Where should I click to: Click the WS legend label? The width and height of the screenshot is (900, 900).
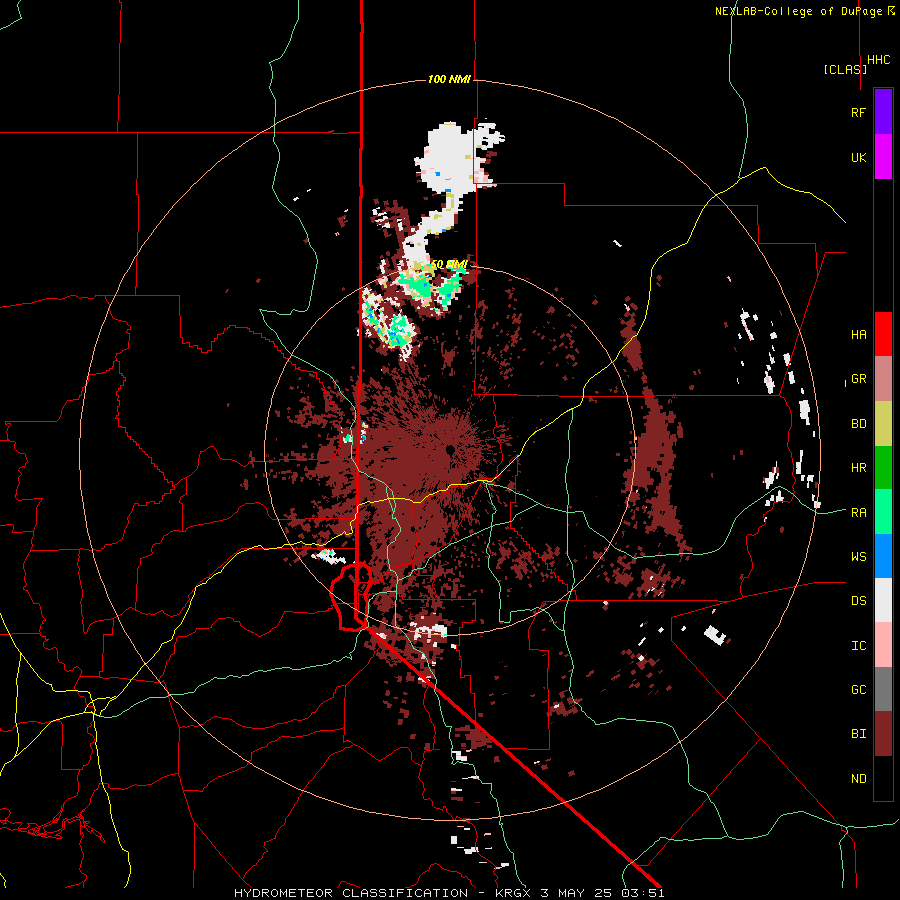point(858,557)
